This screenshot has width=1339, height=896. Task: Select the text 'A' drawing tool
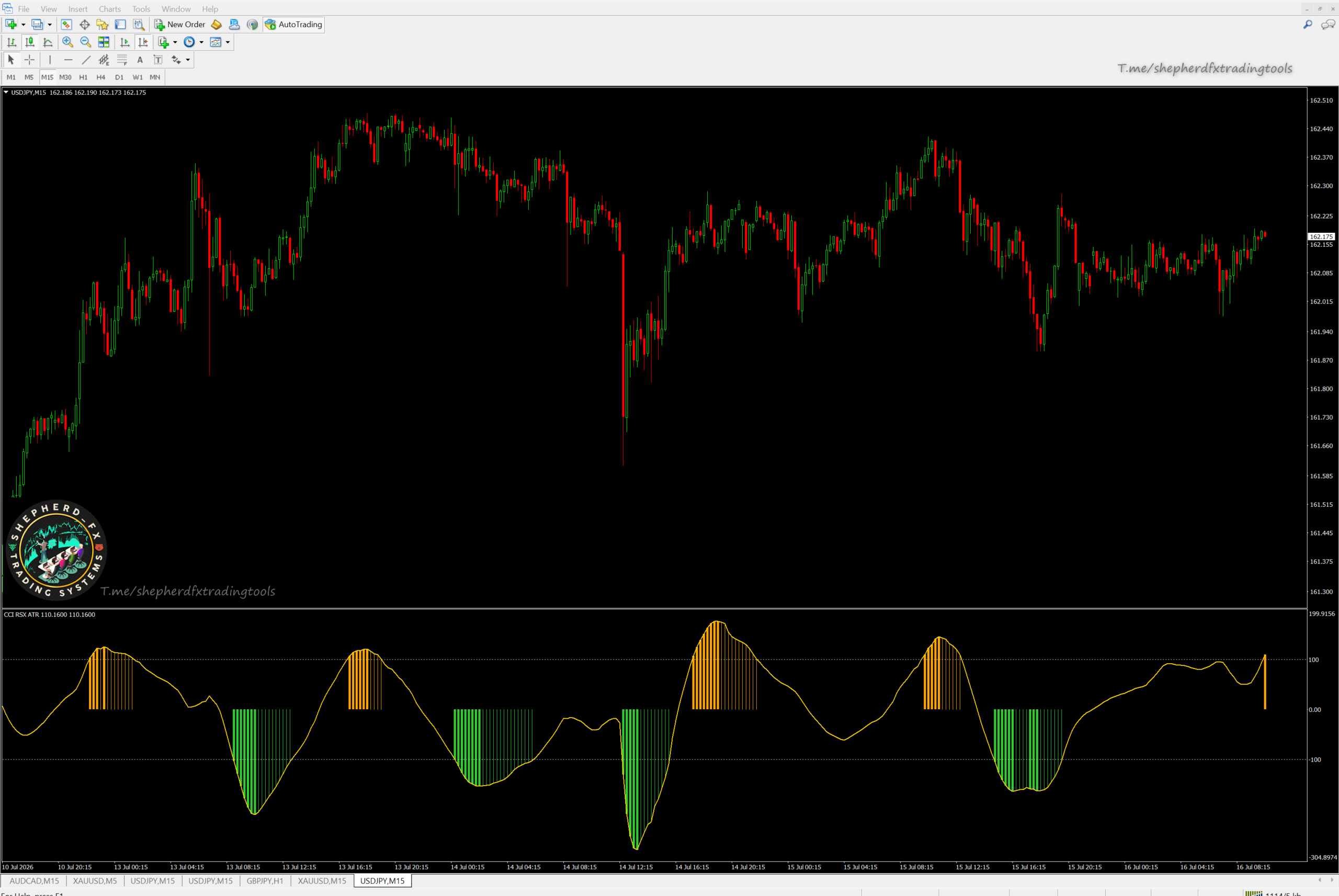pyautogui.click(x=140, y=60)
